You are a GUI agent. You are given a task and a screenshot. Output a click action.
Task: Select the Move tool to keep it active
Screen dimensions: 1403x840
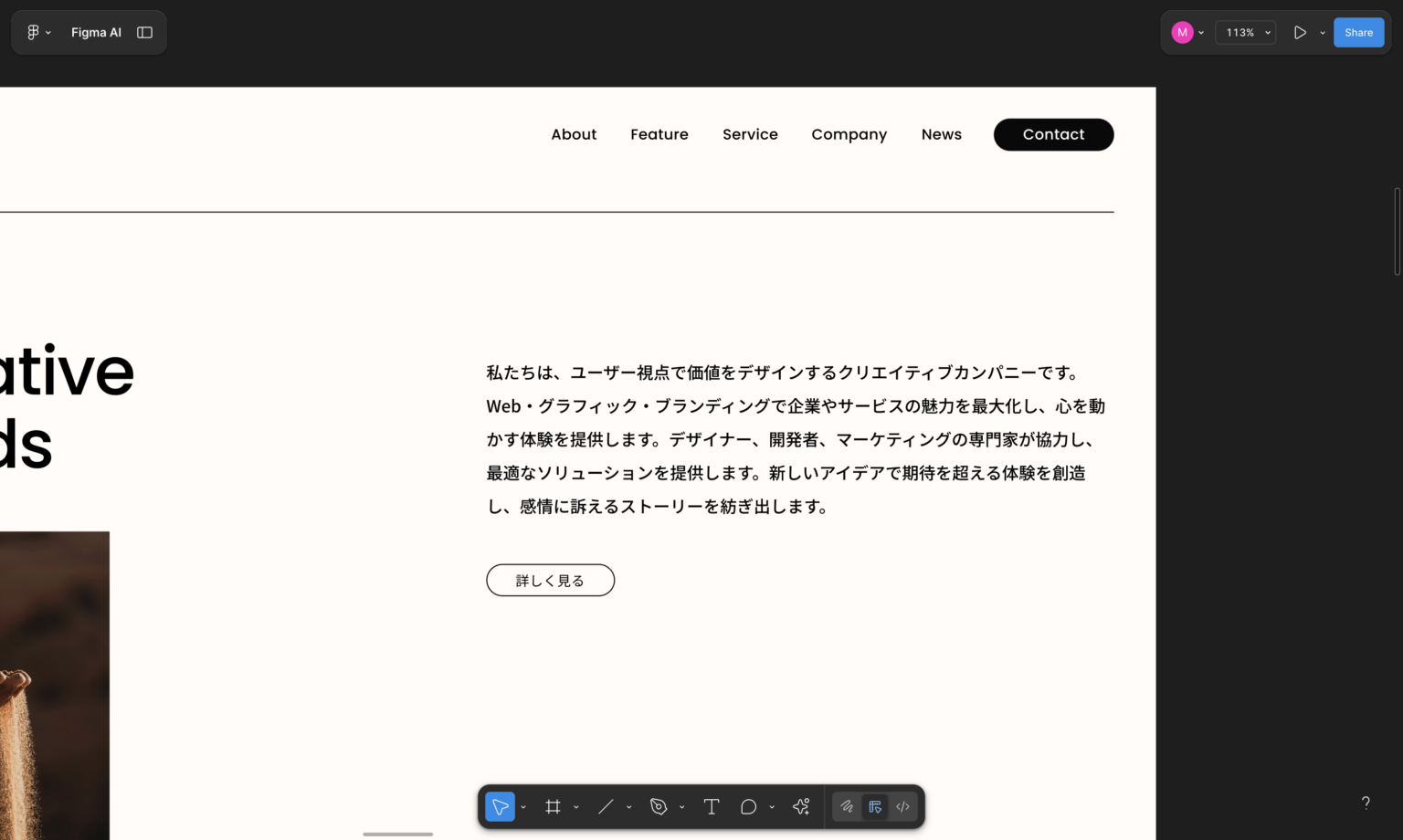(x=501, y=806)
